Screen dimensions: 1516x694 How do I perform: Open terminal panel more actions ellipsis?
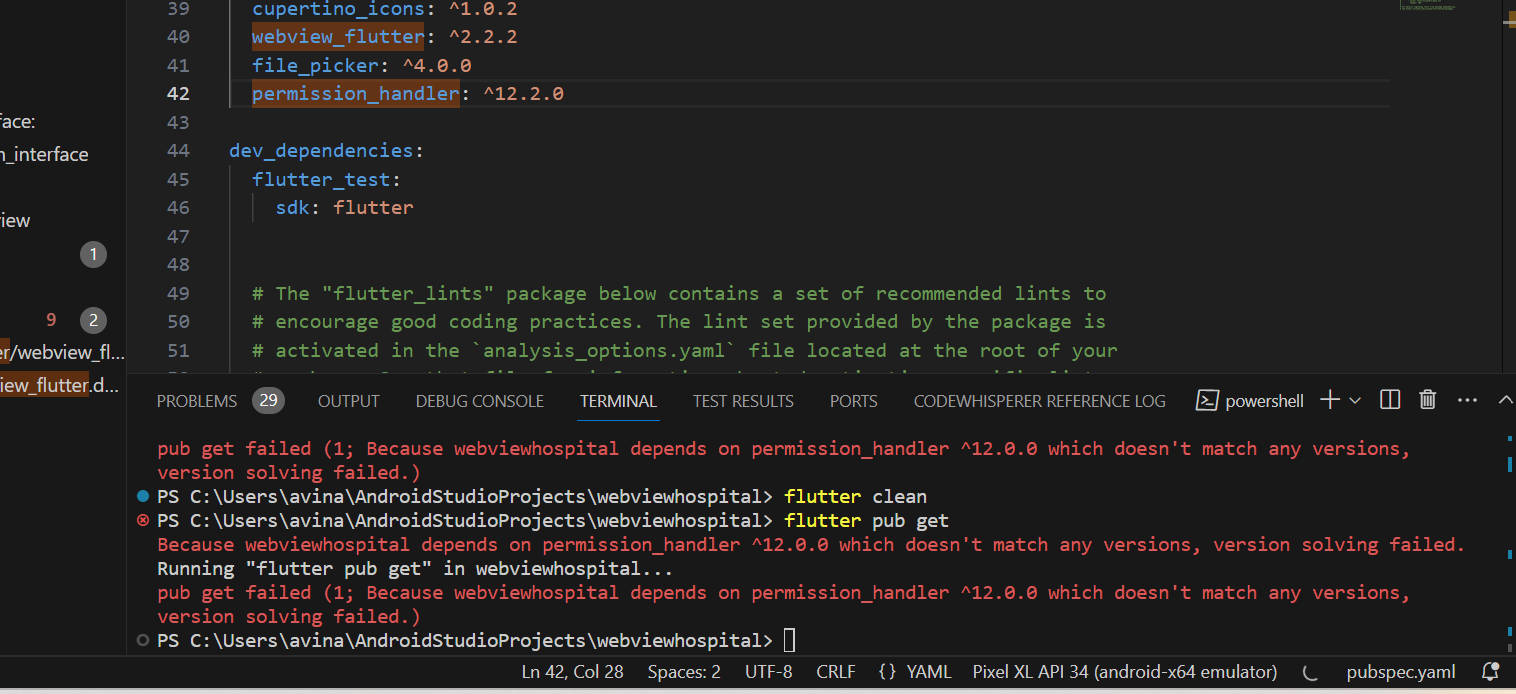pos(1467,400)
